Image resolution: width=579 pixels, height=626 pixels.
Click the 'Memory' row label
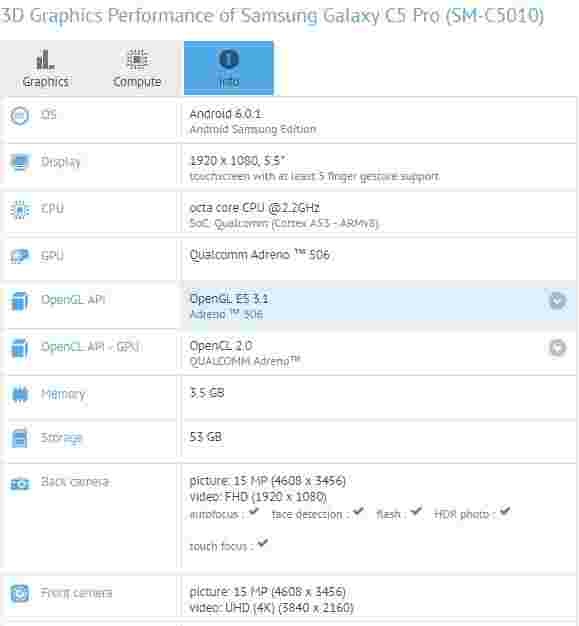click(x=63, y=394)
